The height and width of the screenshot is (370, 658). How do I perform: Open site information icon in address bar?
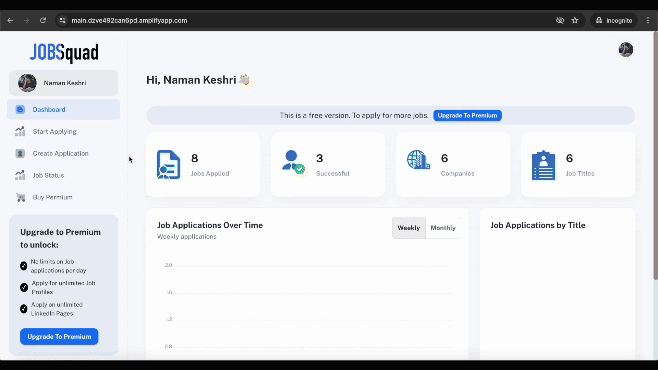pyautogui.click(x=63, y=20)
